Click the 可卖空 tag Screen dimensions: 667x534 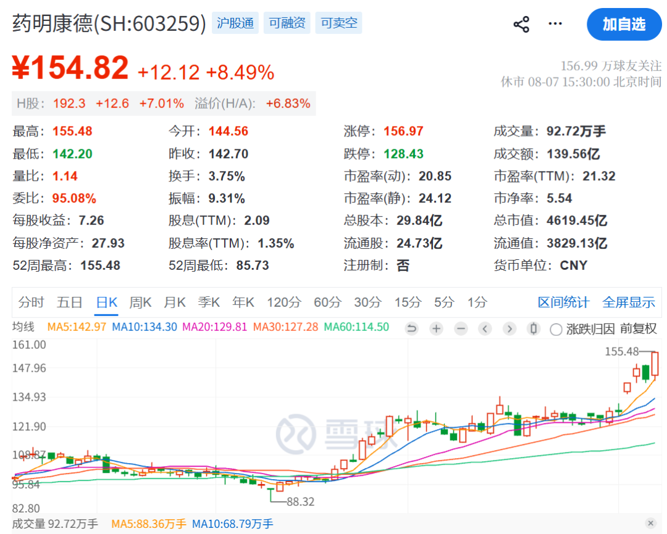pos(339,23)
